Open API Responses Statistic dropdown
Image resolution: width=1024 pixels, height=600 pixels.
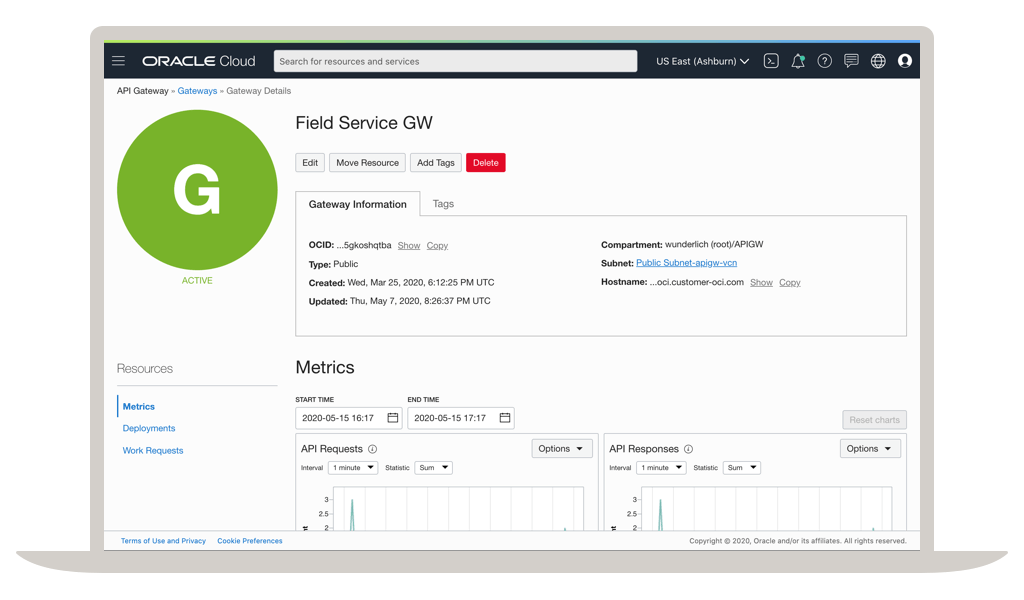741,467
